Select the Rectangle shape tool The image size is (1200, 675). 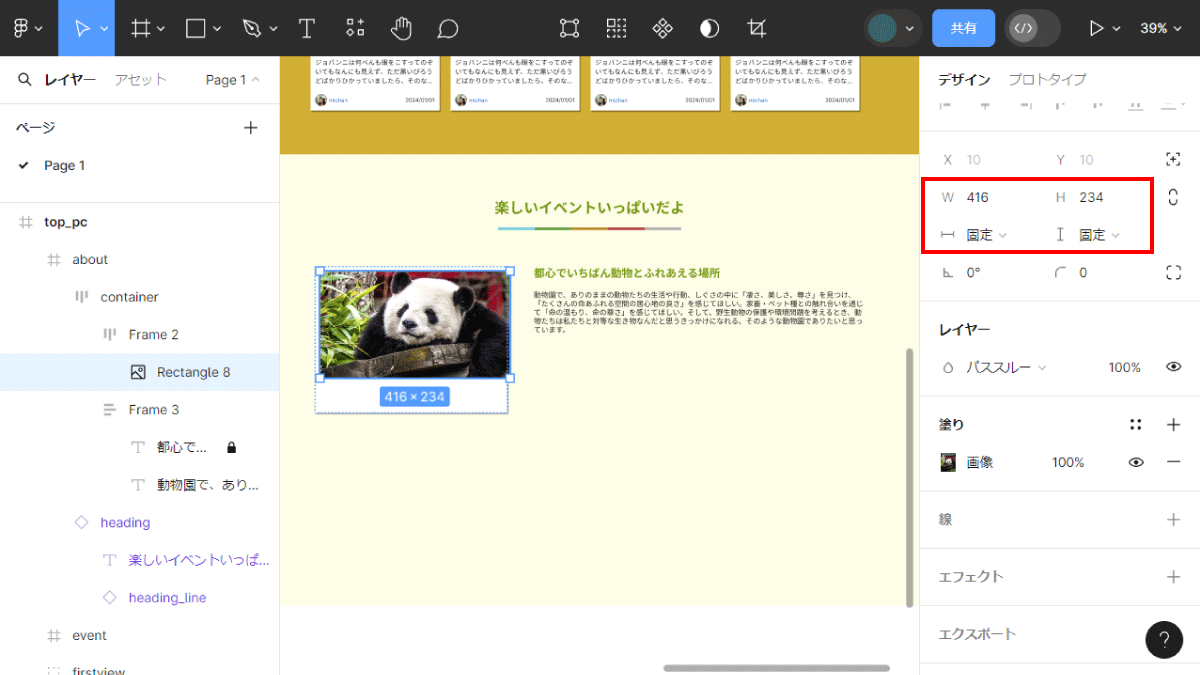pyautogui.click(x=196, y=28)
